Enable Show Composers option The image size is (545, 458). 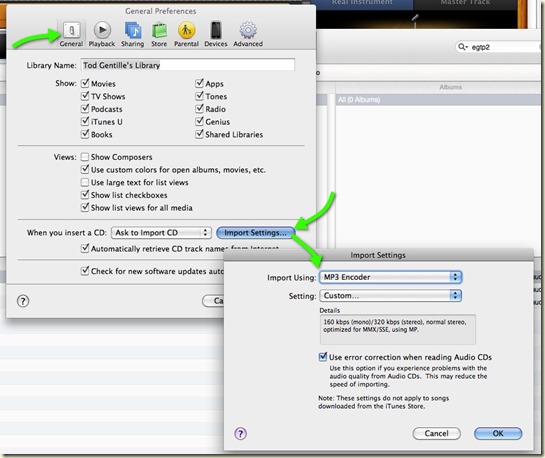[x=85, y=157]
